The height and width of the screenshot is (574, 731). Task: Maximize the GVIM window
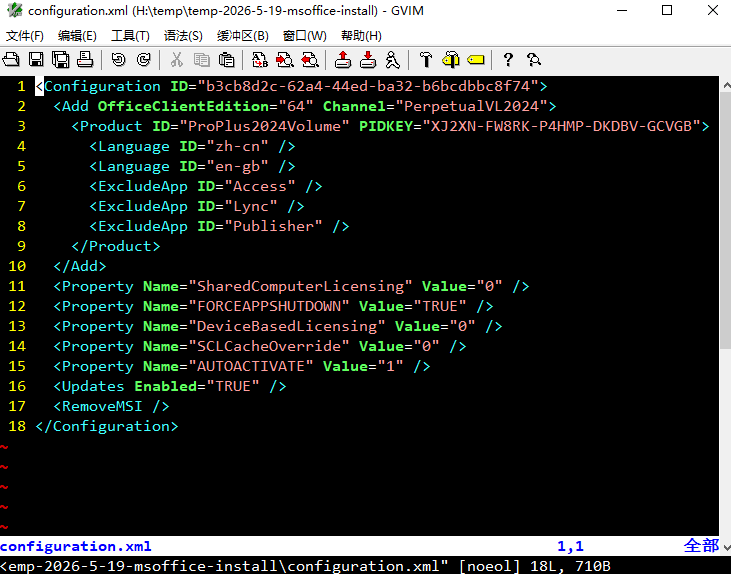(x=667, y=10)
